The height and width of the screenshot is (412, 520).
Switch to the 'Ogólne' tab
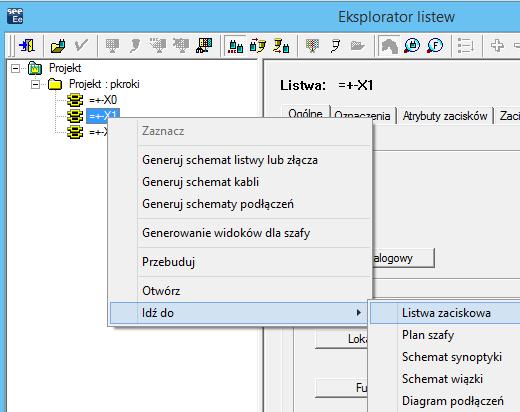[306, 113]
